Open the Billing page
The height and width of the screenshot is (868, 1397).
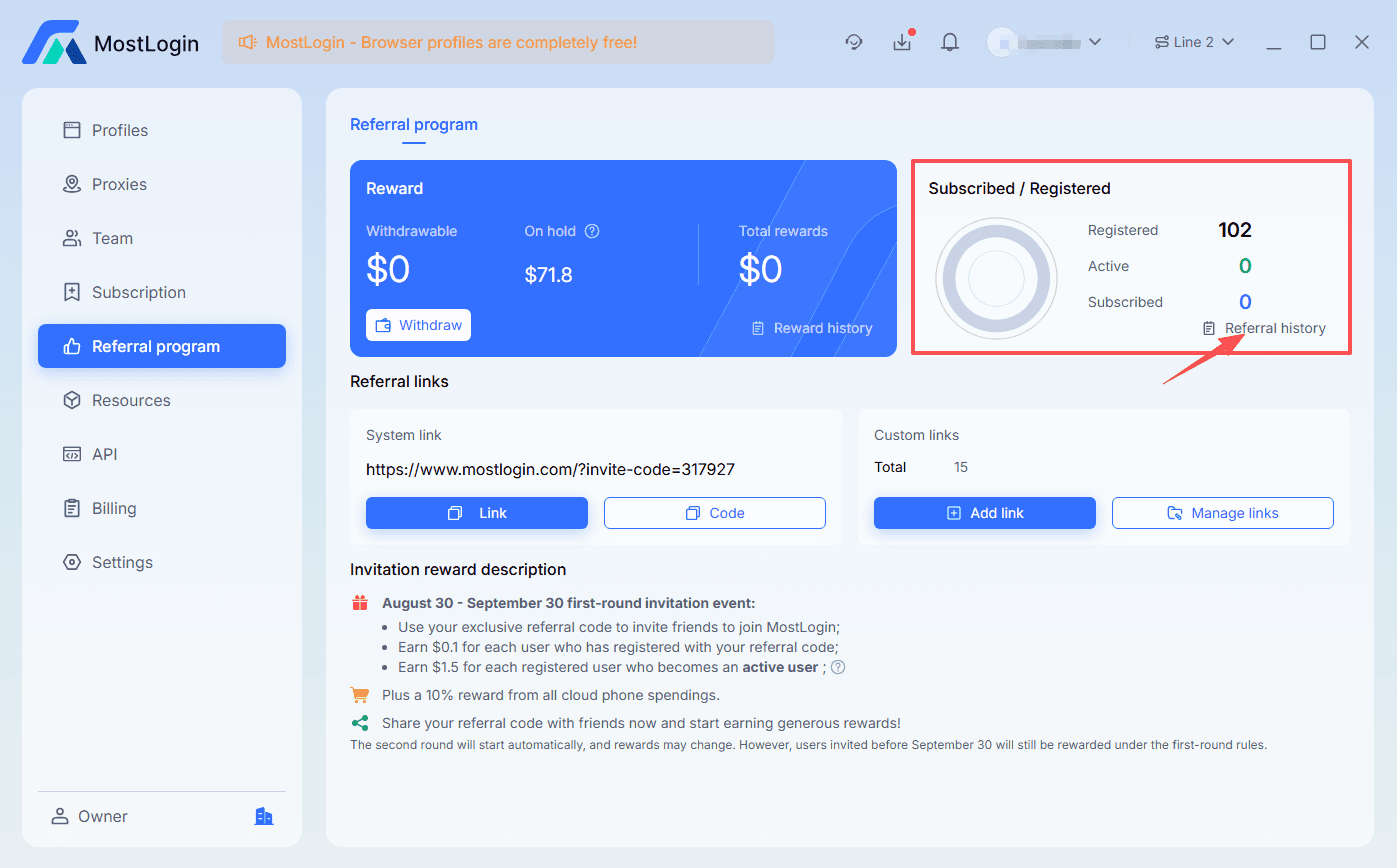pos(162,508)
